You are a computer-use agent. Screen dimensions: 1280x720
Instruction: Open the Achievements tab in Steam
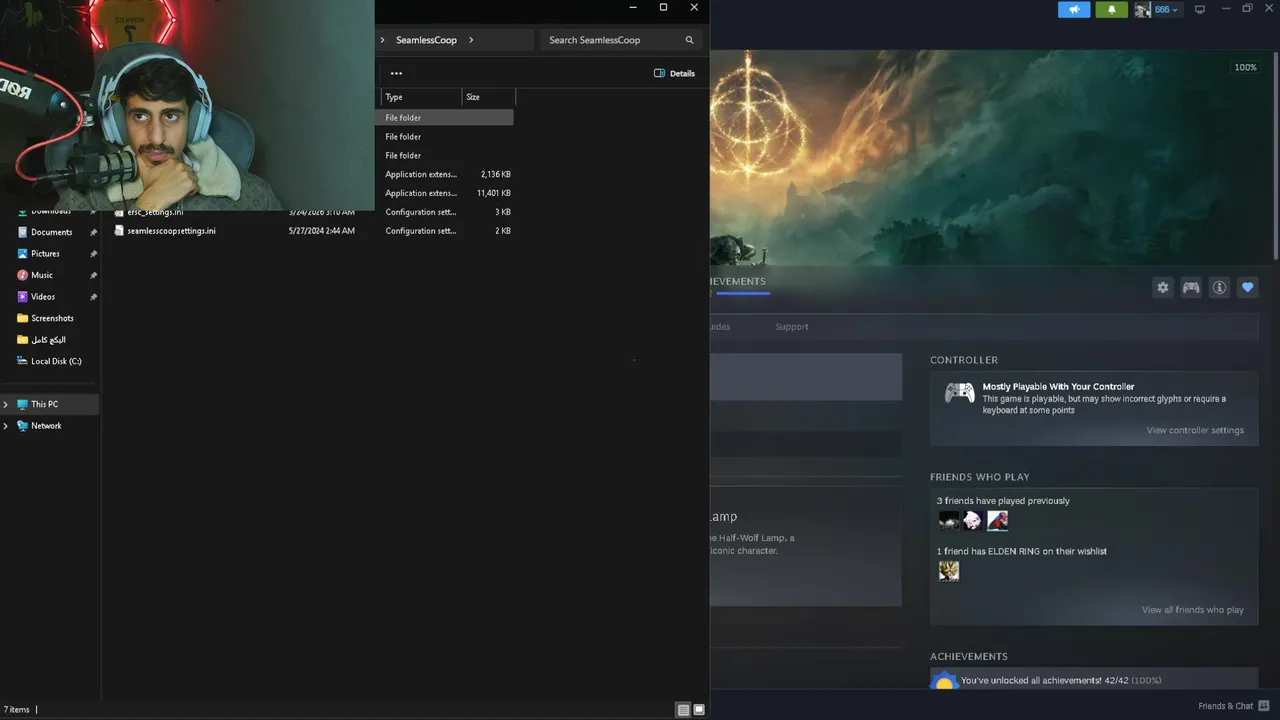tap(738, 282)
